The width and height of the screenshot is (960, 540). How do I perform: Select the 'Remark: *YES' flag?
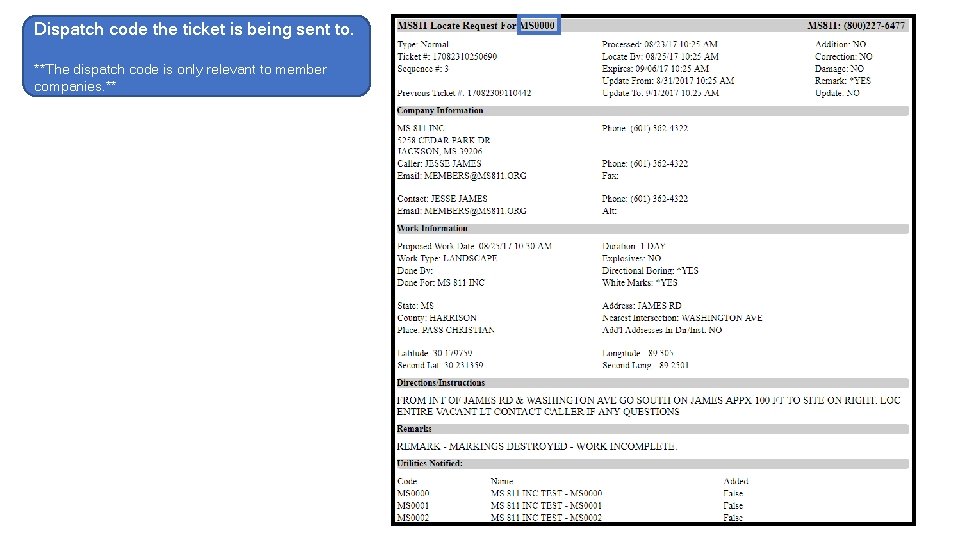(842, 81)
